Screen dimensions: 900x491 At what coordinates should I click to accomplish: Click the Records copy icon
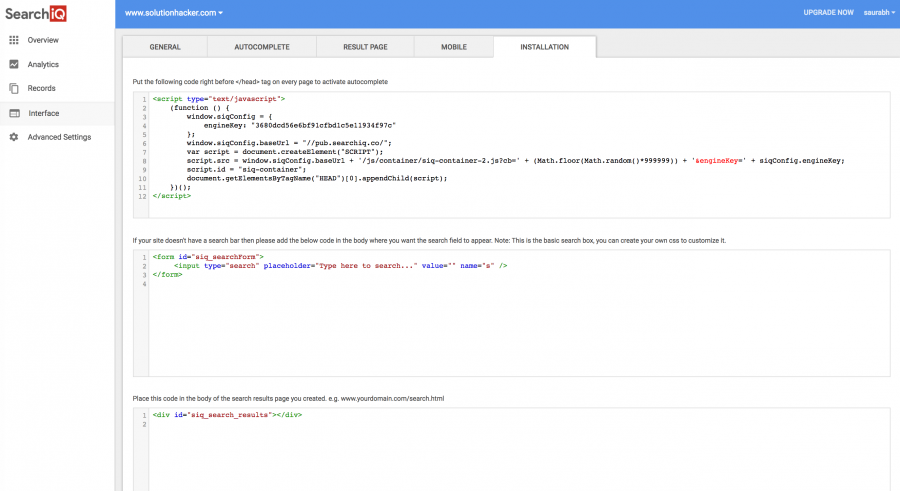[14, 88]
